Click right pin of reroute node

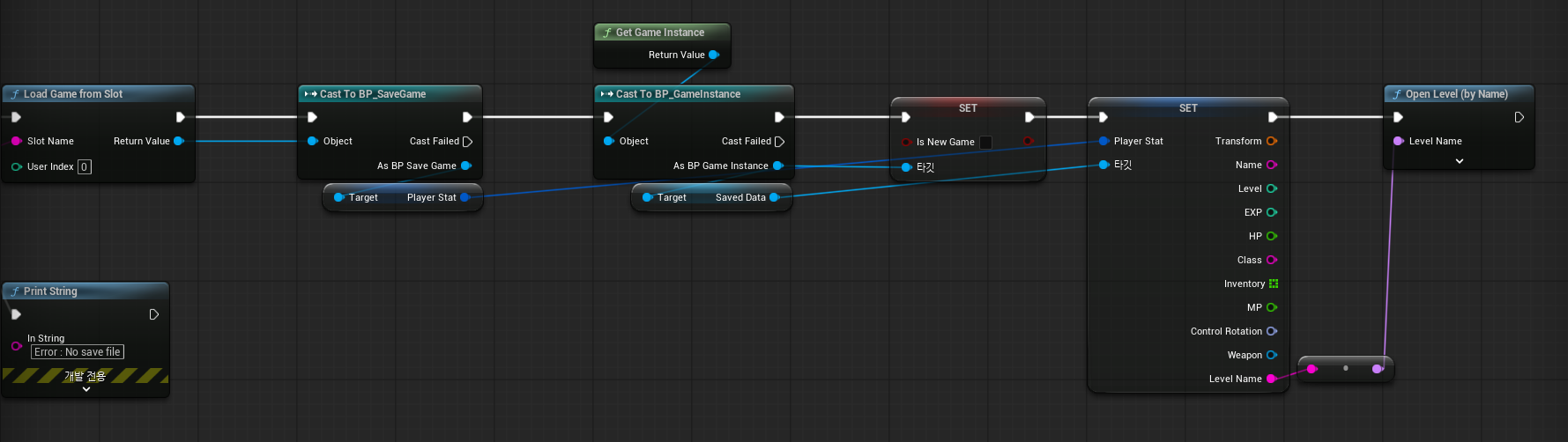point(1378,369)
